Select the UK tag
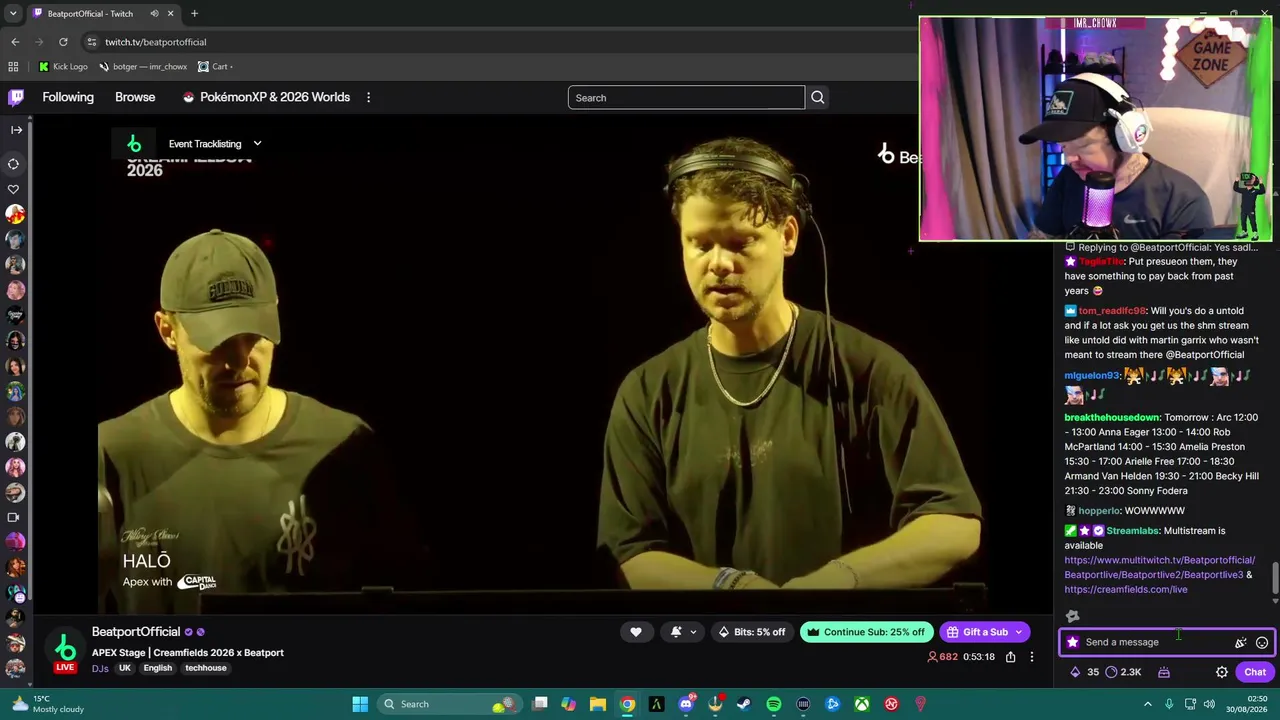The image size is (1280, 720). pyautogui.click(x=125, y=668)
